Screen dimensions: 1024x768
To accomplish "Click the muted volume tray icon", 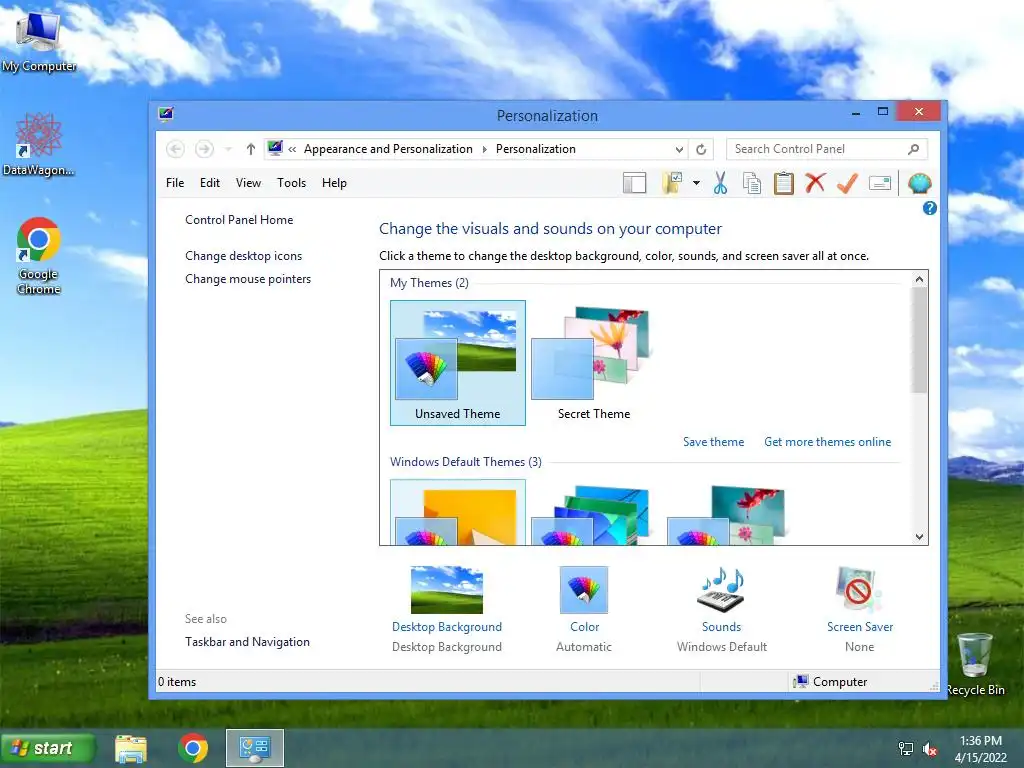I will point(930,749).
